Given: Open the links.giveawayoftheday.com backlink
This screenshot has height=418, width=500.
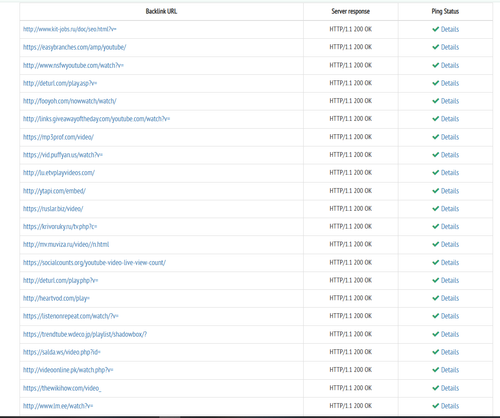Looking at the screenshot, I should tap(96, 119).
